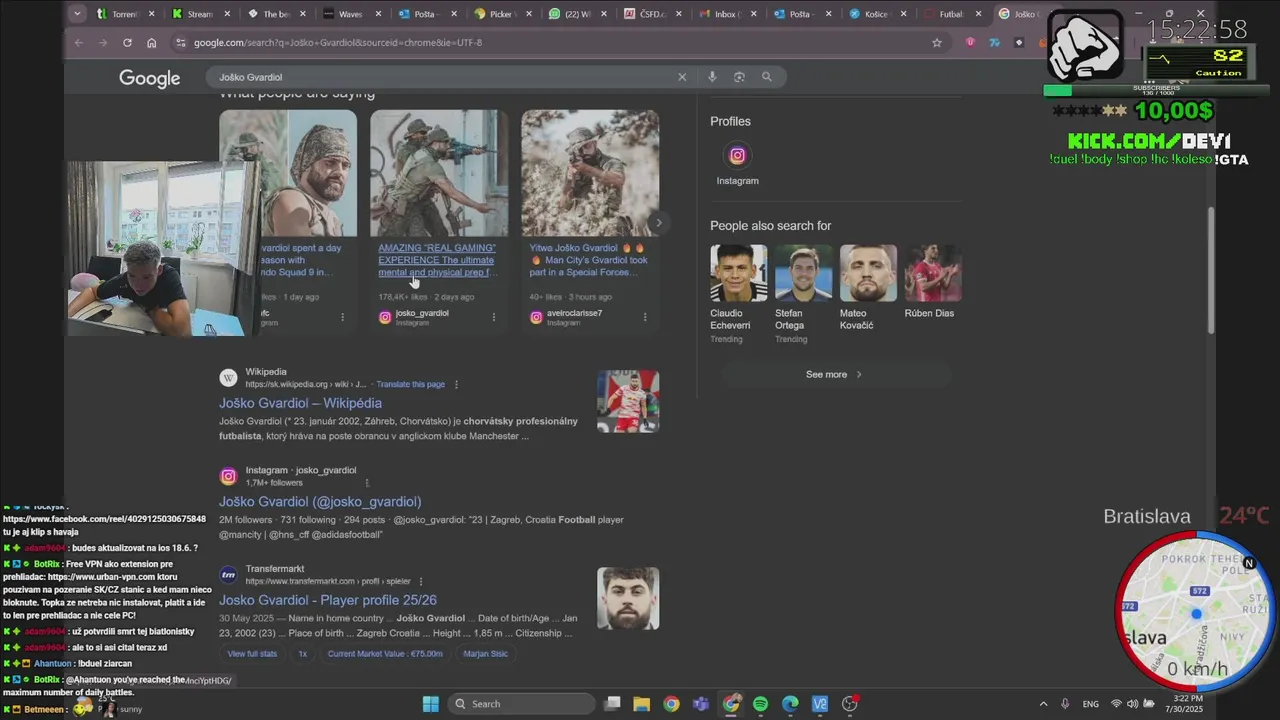Switch to Košice browser tab
The image size is (1280, 720).
tap(876, 14)
